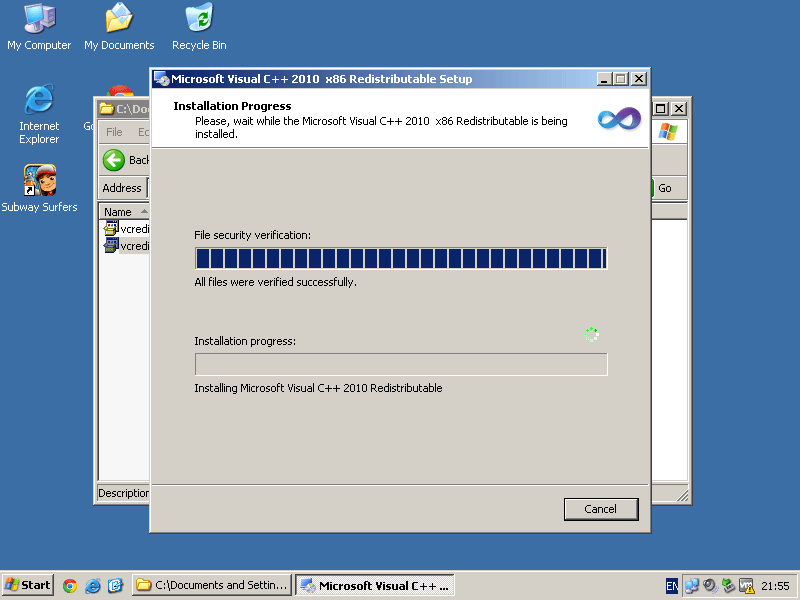Select the Internet Explorer desktop icon

[39, 114]
